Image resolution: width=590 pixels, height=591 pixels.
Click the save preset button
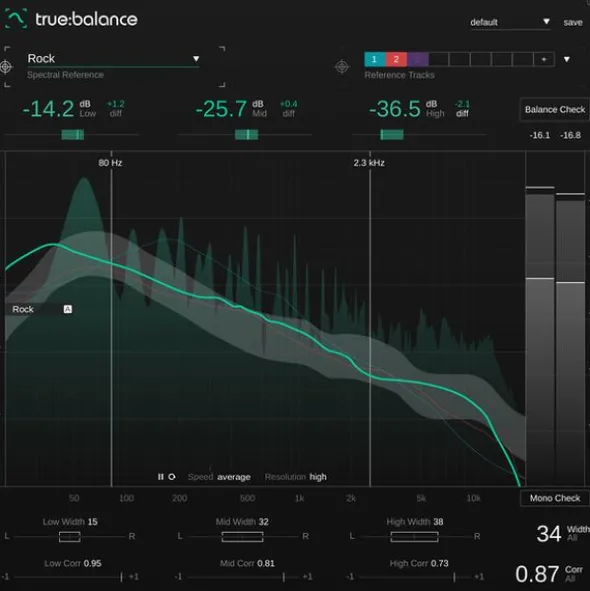click(x=573, y=23)
